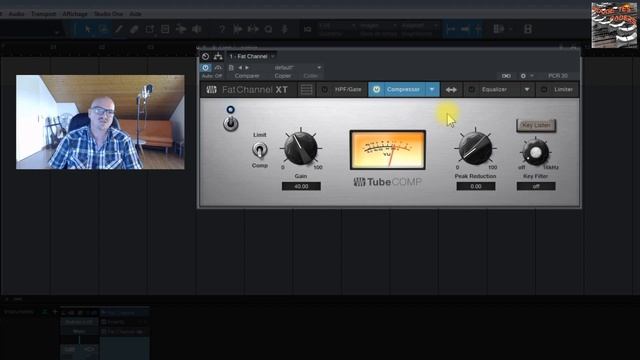Load the next preset with right arrow
The image size is (640, 360).
tap(247, 68)
